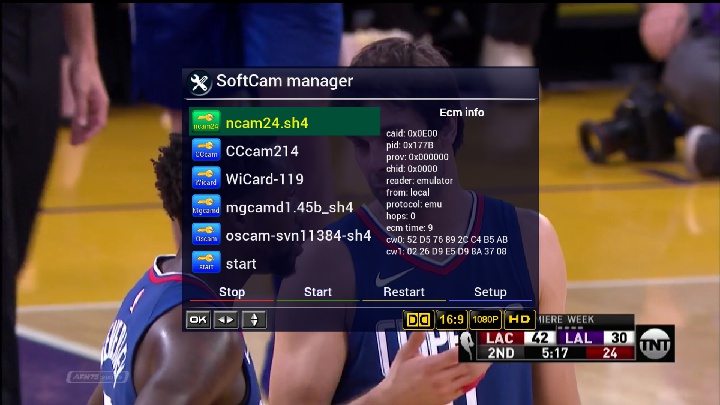Screen dimensions: 720x405
Task: Choose ncam24.sh4 in the softcam list
Action: click(284, 122)
